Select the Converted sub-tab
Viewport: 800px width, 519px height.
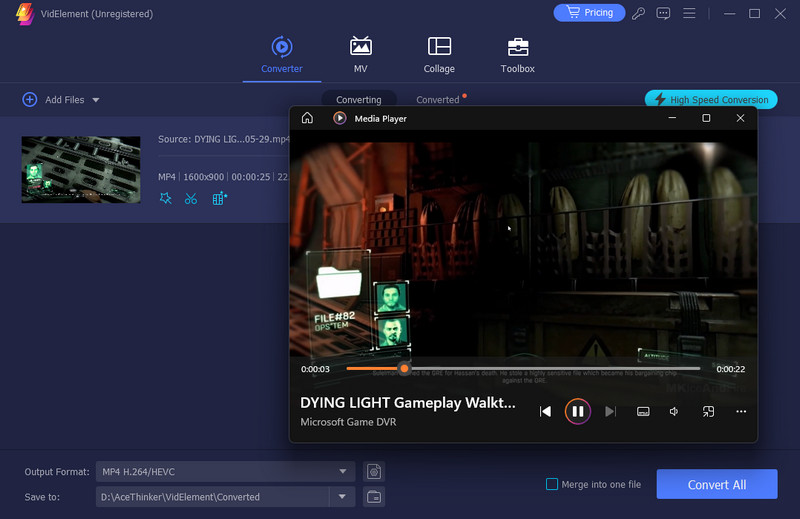[438, 100]
